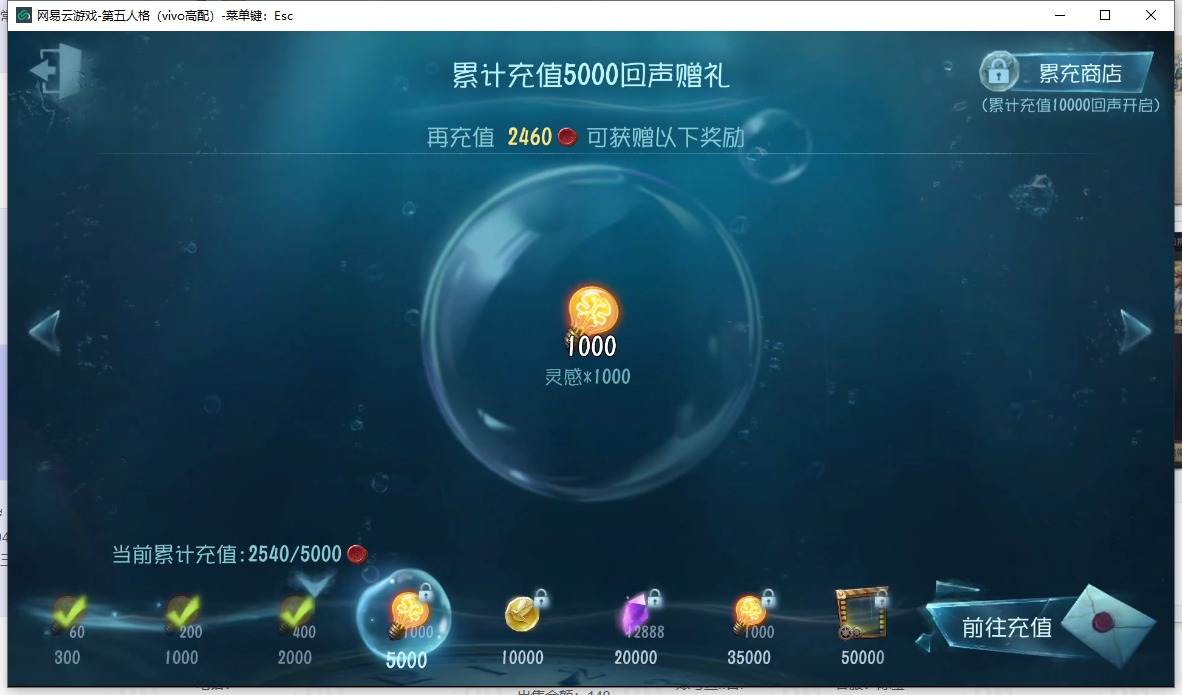
Task: Open the 累充商店 locked shop
Action: click(x=1066, y=72)
